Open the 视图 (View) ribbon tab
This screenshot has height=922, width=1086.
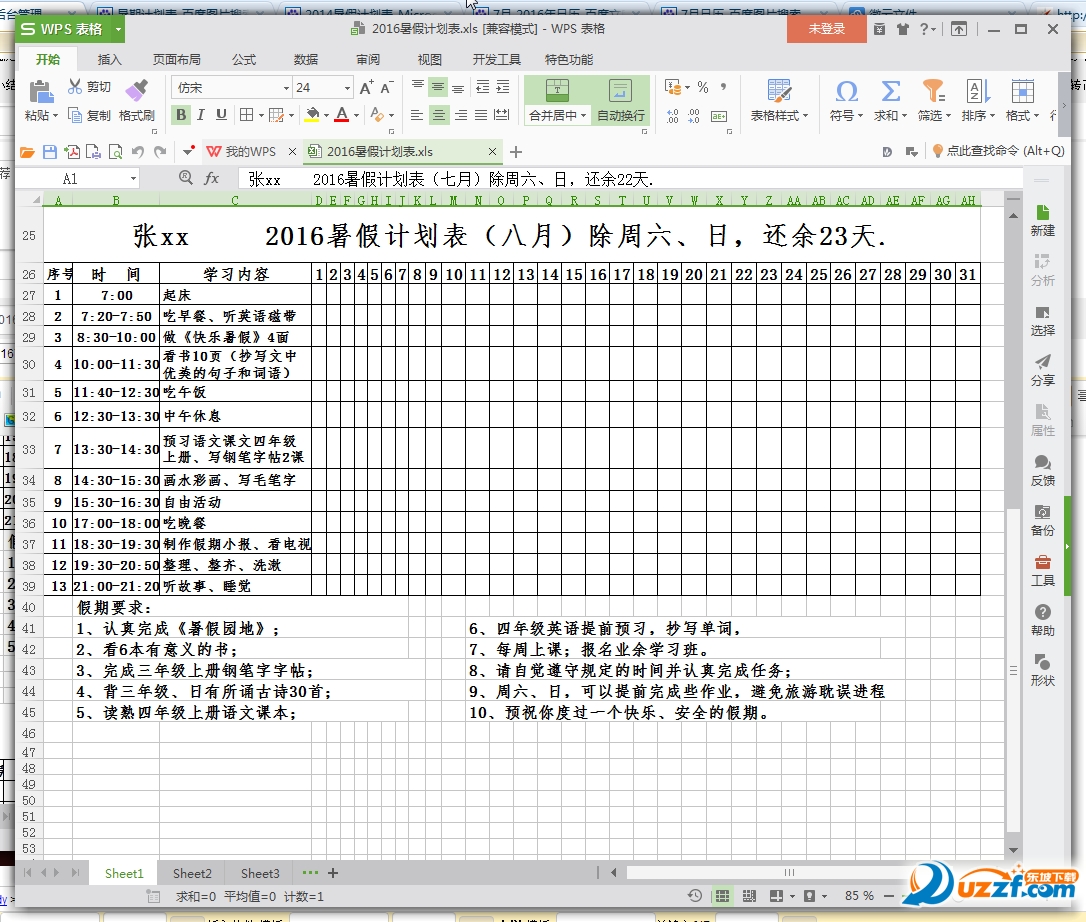click(x=429, y=60)
